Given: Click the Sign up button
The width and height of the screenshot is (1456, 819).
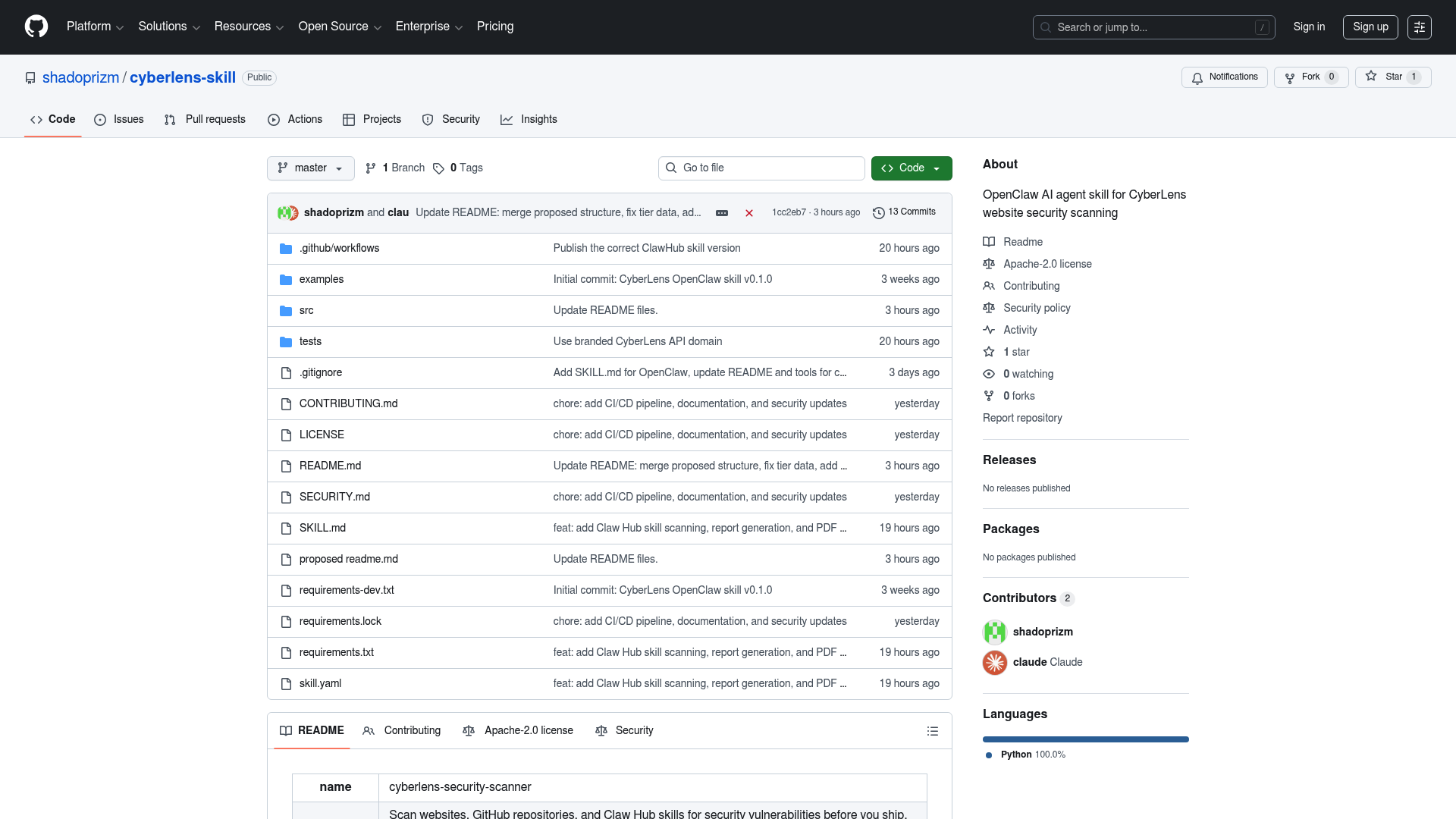Looking at the screenshot, I should tap(1370, 27).
